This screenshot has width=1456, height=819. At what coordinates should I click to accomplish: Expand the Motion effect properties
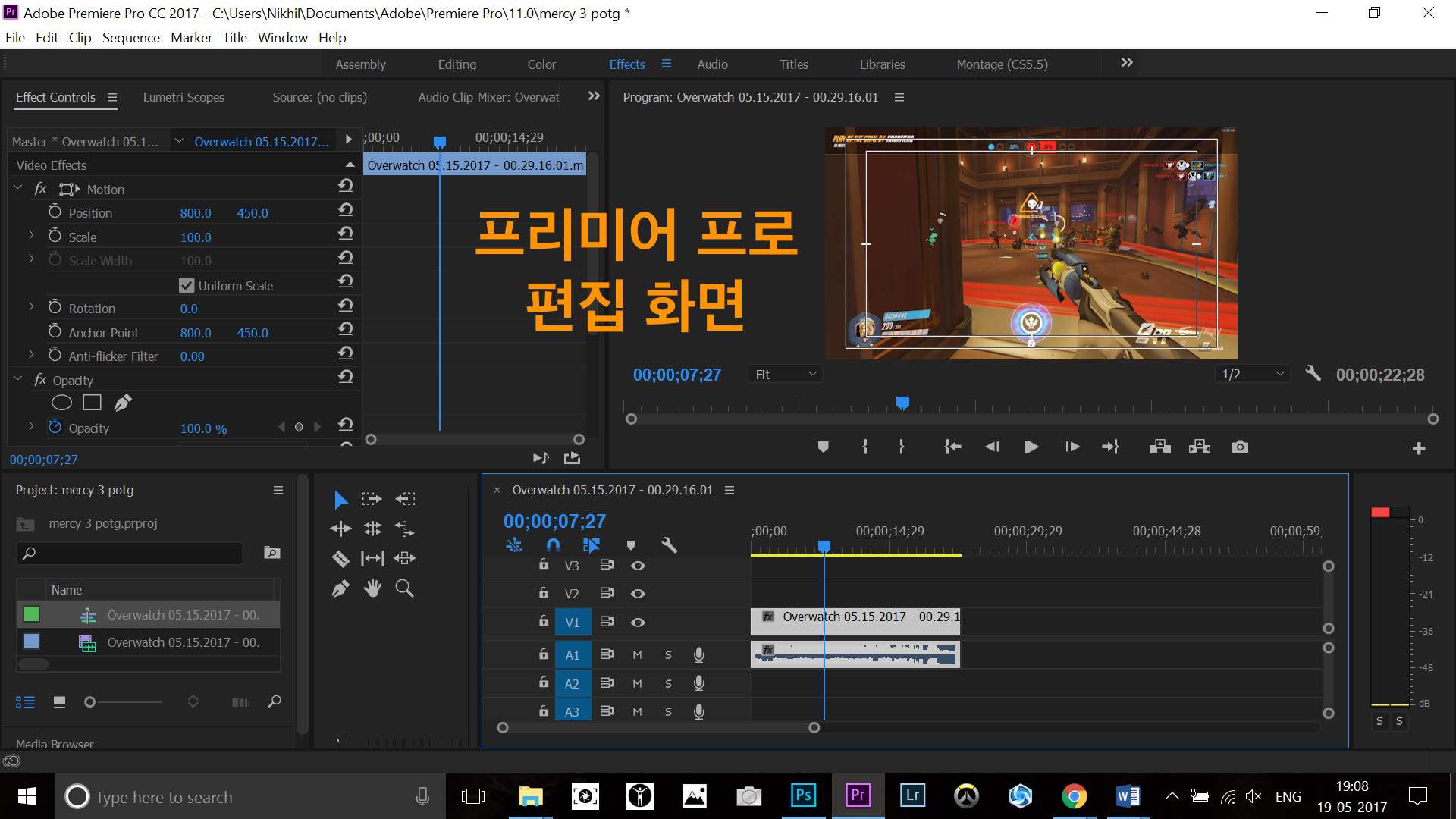coord(18,189)
